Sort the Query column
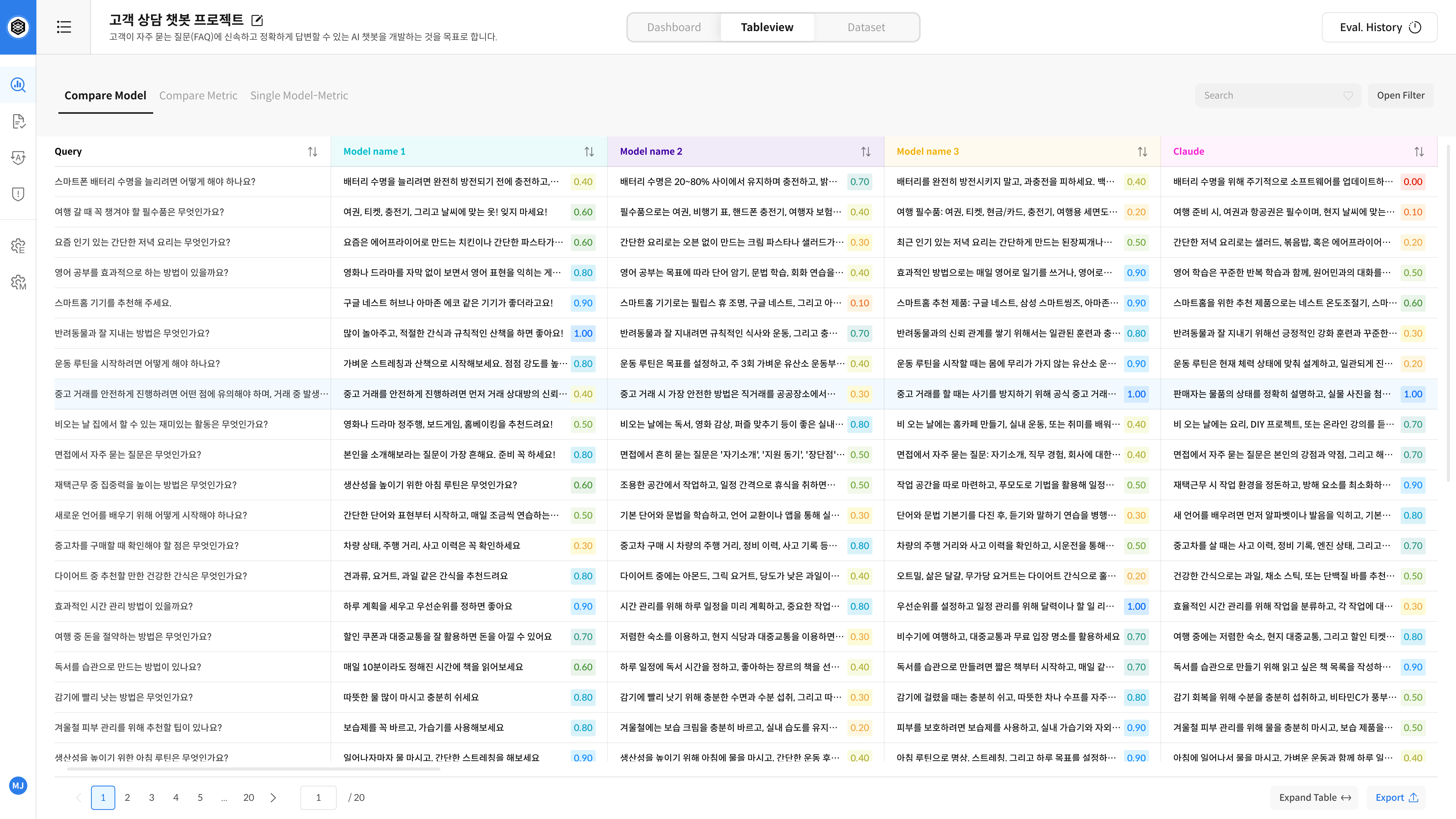Viewport: 1456px width, 819px height. (x=313, y=151)
